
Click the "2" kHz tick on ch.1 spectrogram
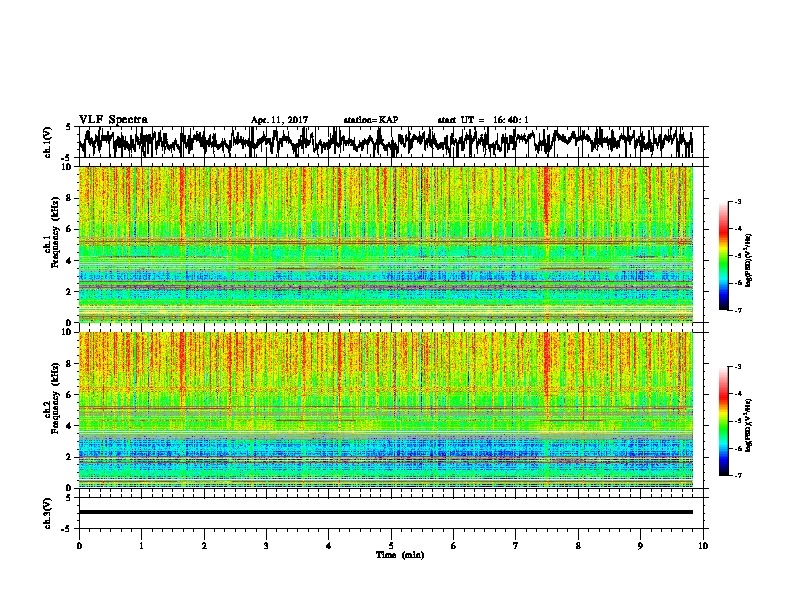click(69, 292)
